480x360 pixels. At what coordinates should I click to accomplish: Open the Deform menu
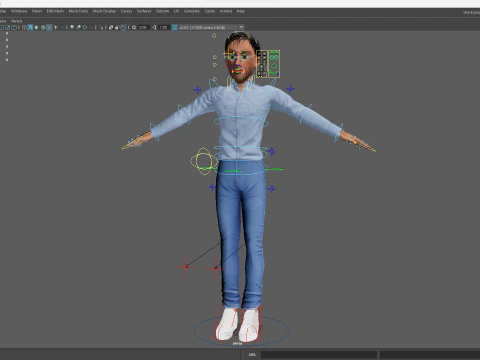[x=162, y=11]
